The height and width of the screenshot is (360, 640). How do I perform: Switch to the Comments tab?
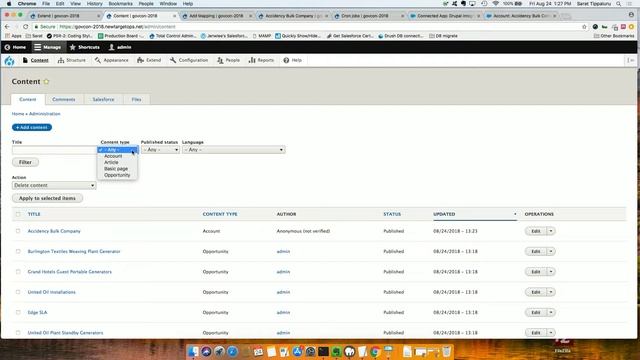(64, 99)
